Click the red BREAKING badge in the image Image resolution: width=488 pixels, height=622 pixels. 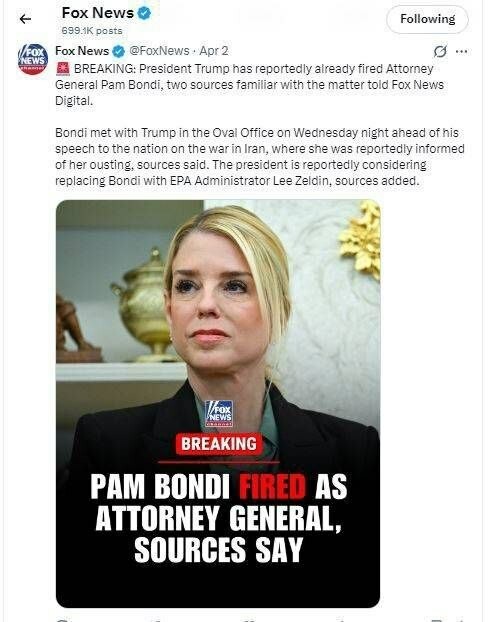coord(219,444)
